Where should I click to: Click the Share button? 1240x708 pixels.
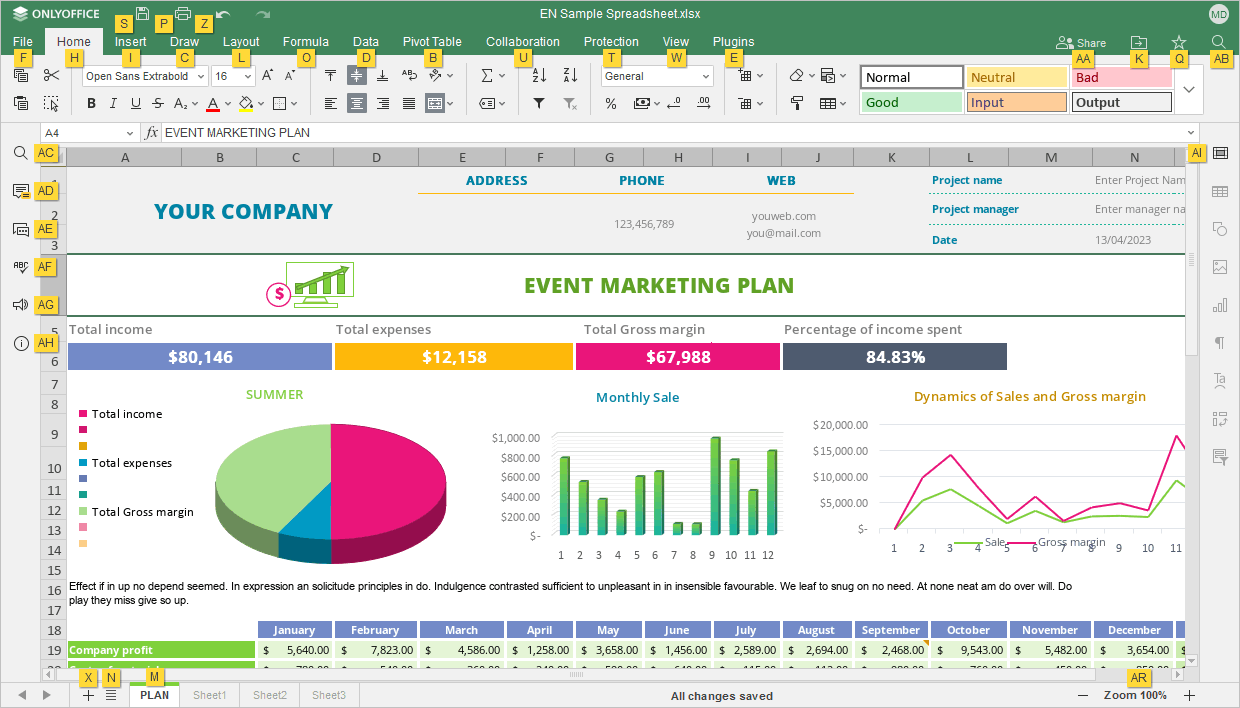coord(1081,43)
